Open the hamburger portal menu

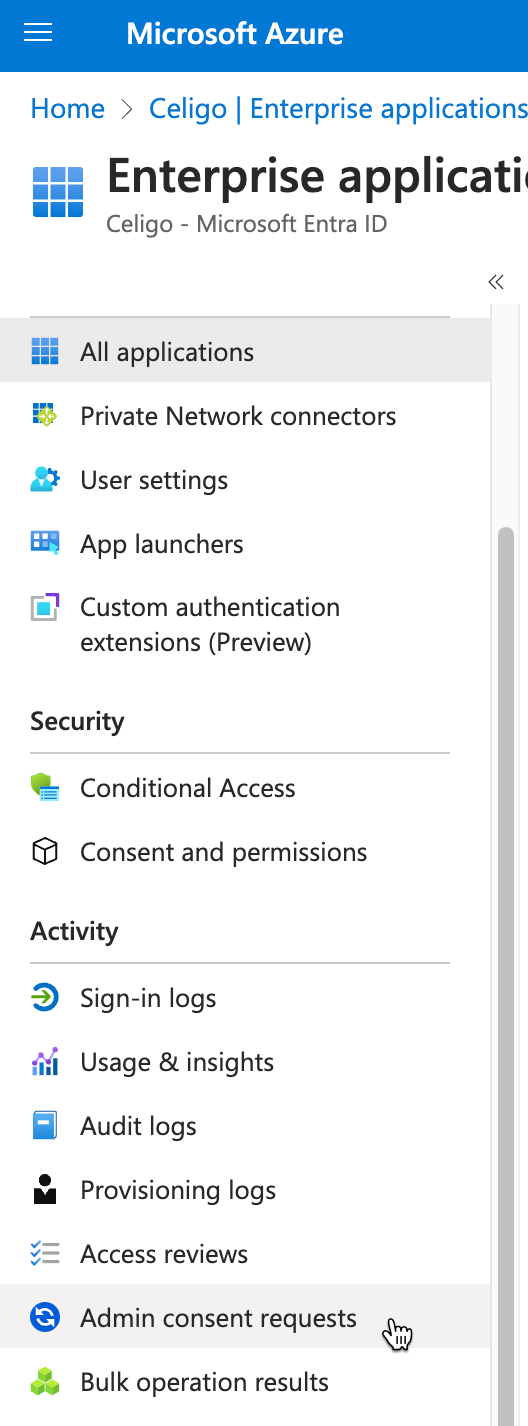pos(38,34)
